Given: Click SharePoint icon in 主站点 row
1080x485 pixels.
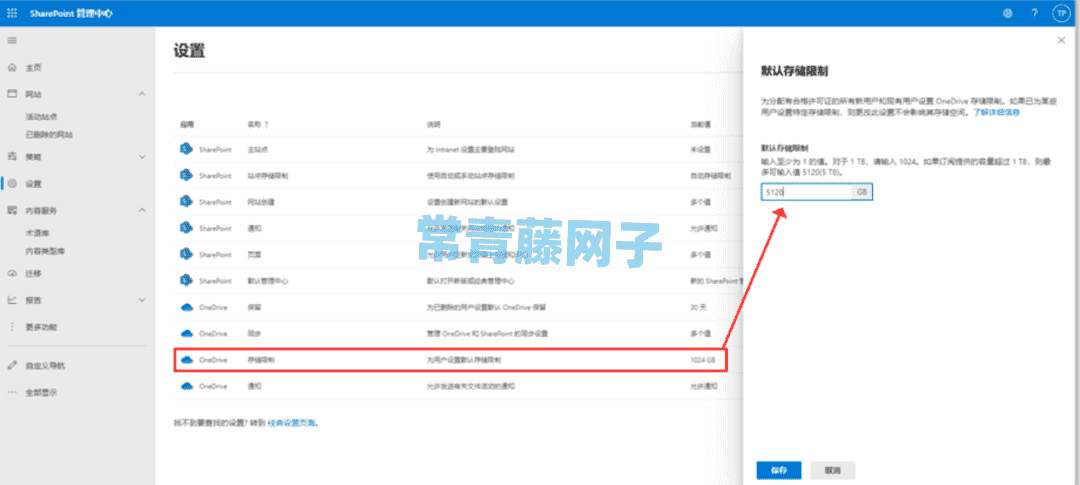Looking at the screenshot, I should tap(185, 149).
